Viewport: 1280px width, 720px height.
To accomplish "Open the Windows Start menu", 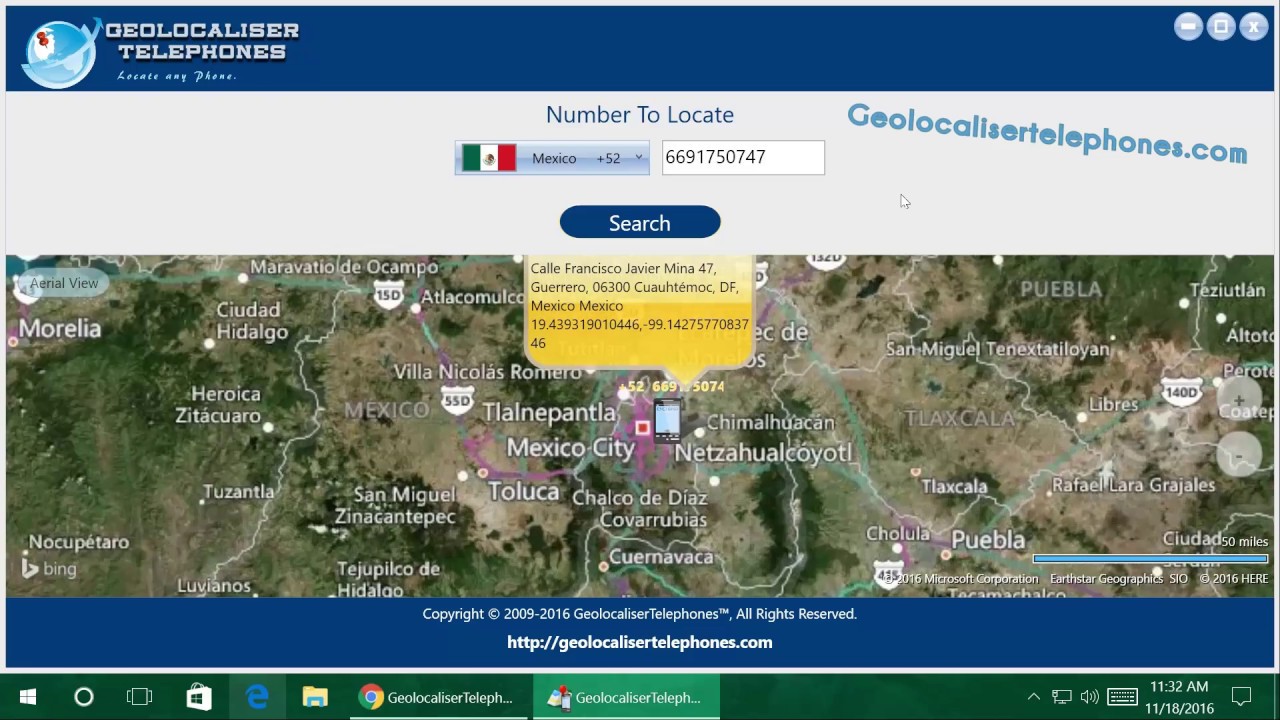I will 27,697.
